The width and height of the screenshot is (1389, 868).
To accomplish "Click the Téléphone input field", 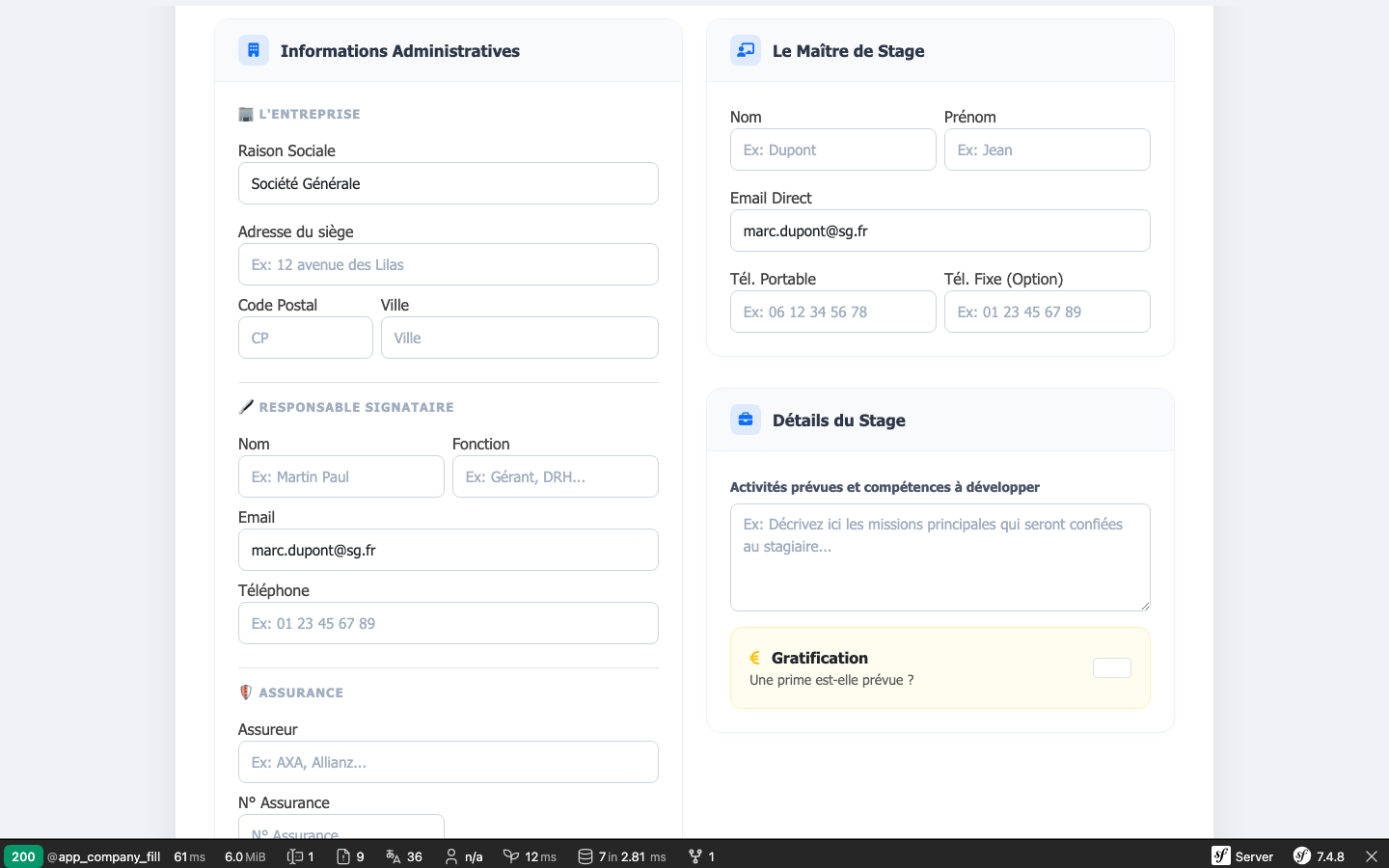I will [449, 623].
